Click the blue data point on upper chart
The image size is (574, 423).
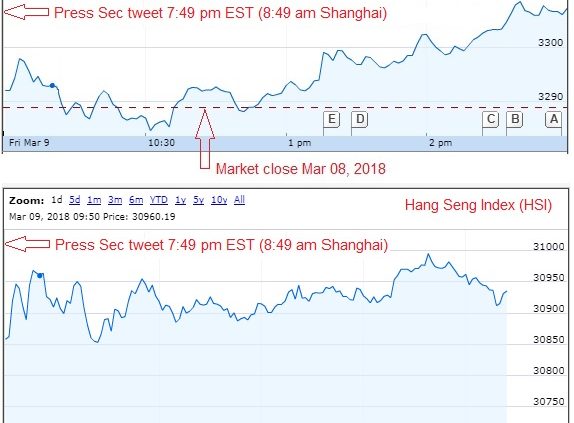point(52,86)
